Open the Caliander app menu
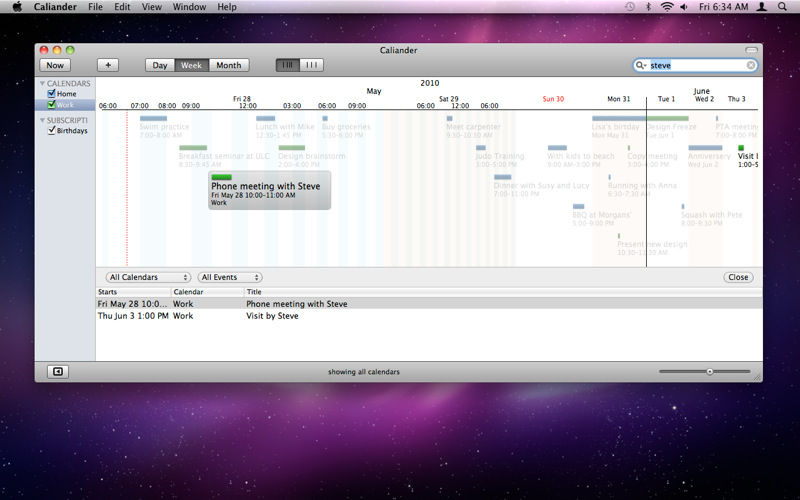Screen dimensions: 800x500 tap(55, 7)
